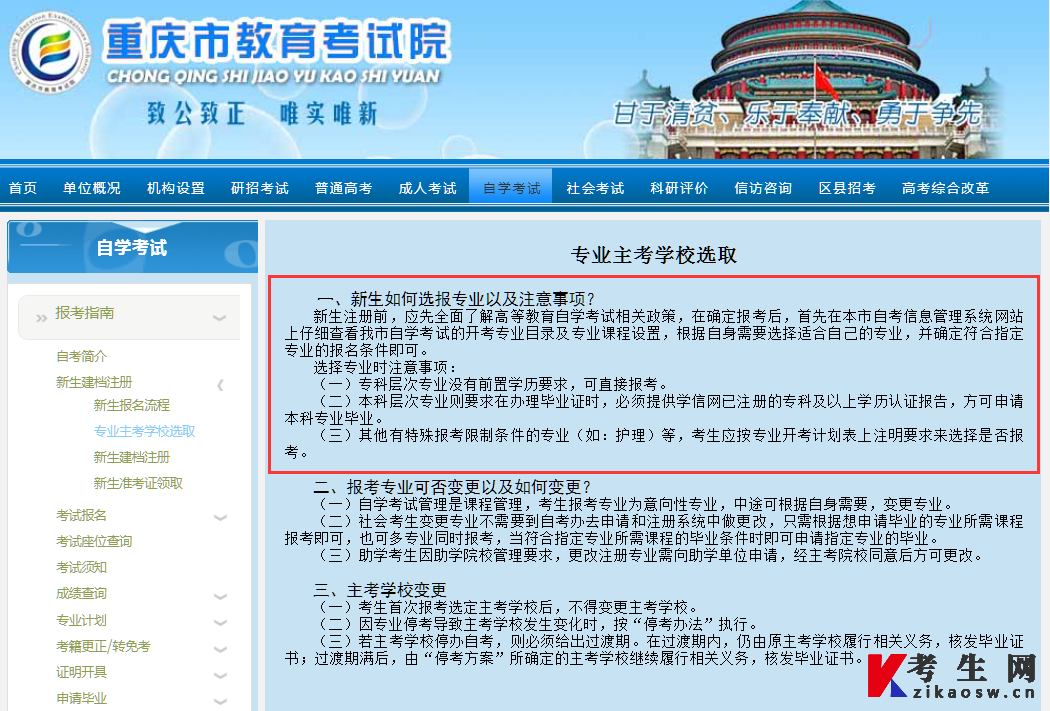Click the 重庆市教育考试院 site title
This screenshot has width=1050, height=711.
point(277,41)
